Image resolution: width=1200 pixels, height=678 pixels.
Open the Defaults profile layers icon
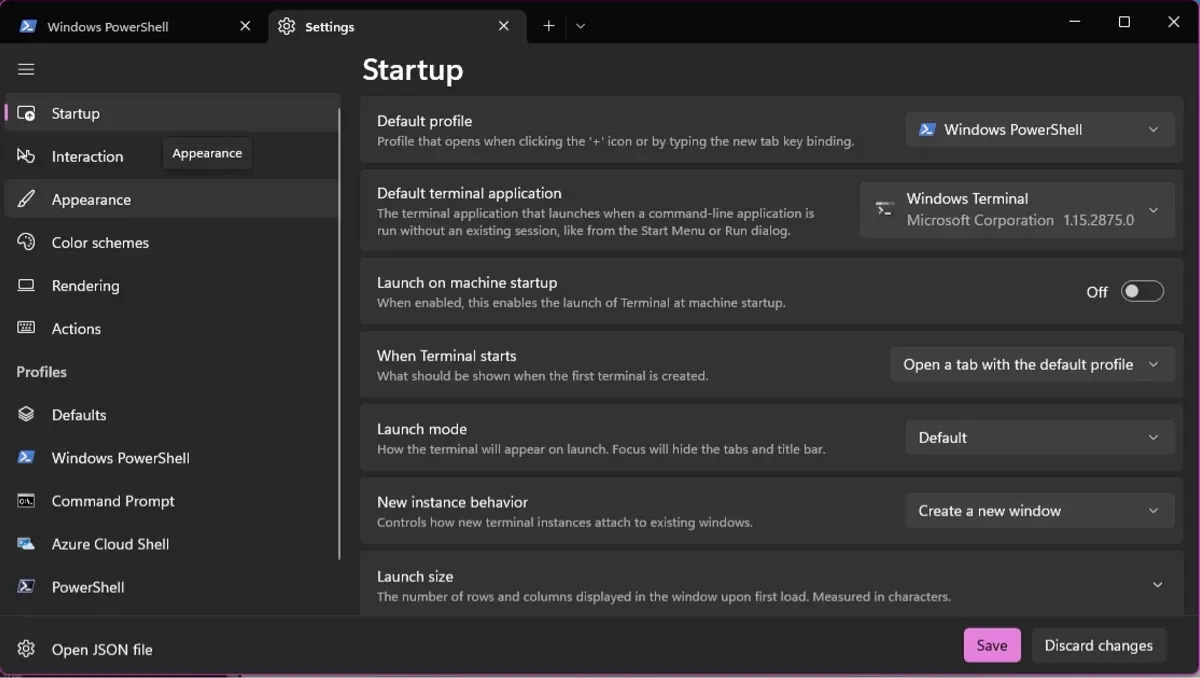pos(26,415)
